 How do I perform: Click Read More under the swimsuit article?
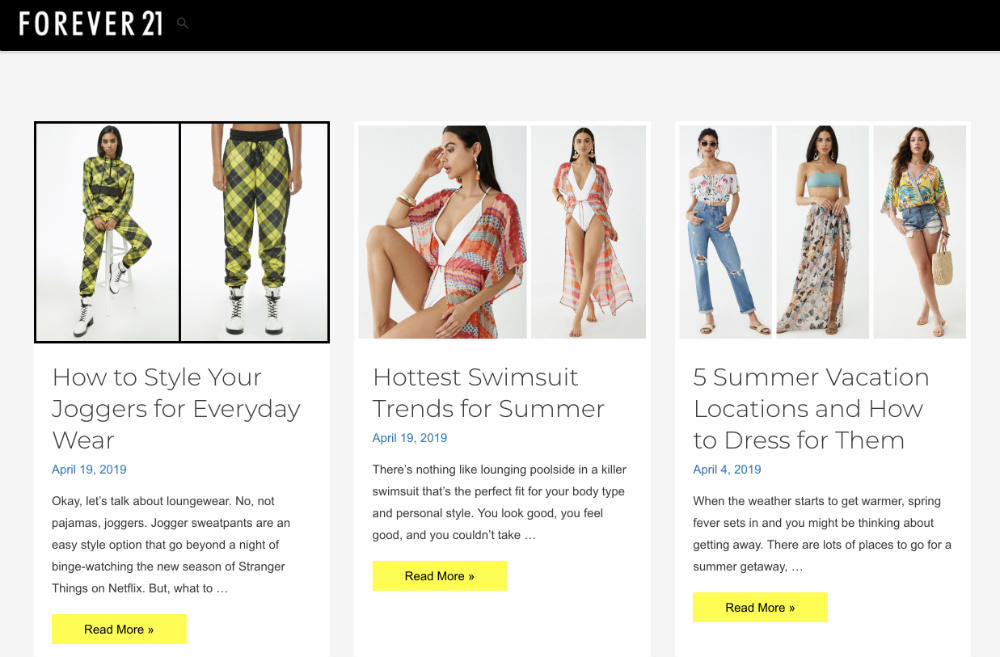pyautogui.click(x=439, y=576)
